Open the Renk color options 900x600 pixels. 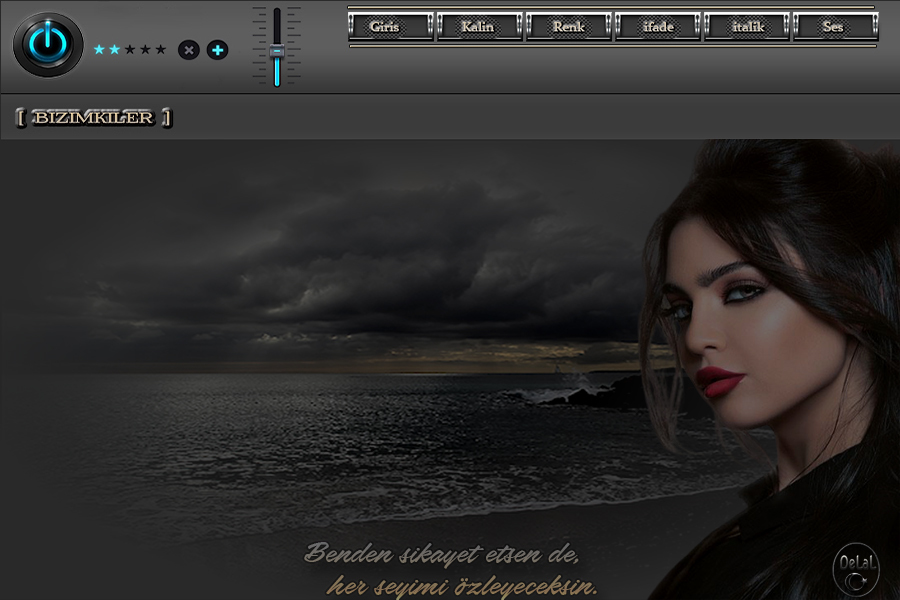[x=569, y=27]
